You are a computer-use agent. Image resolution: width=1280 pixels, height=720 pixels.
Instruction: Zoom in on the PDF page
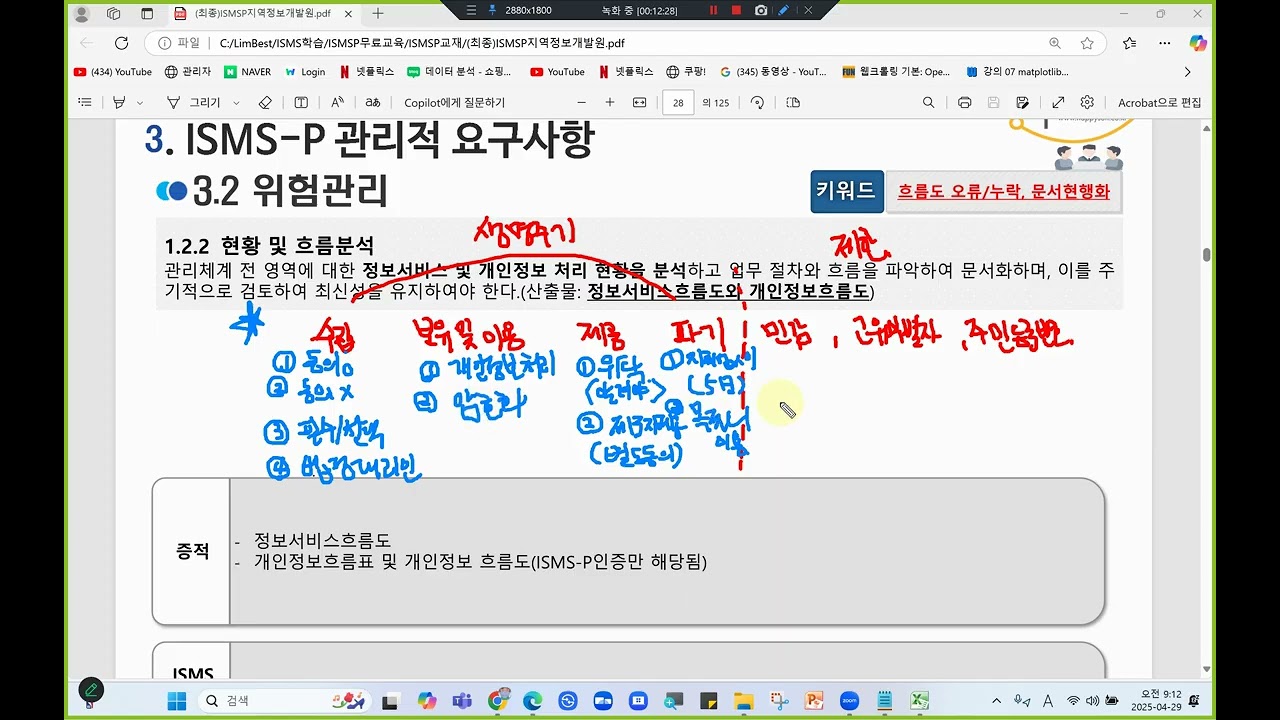(x=610, y=102)
